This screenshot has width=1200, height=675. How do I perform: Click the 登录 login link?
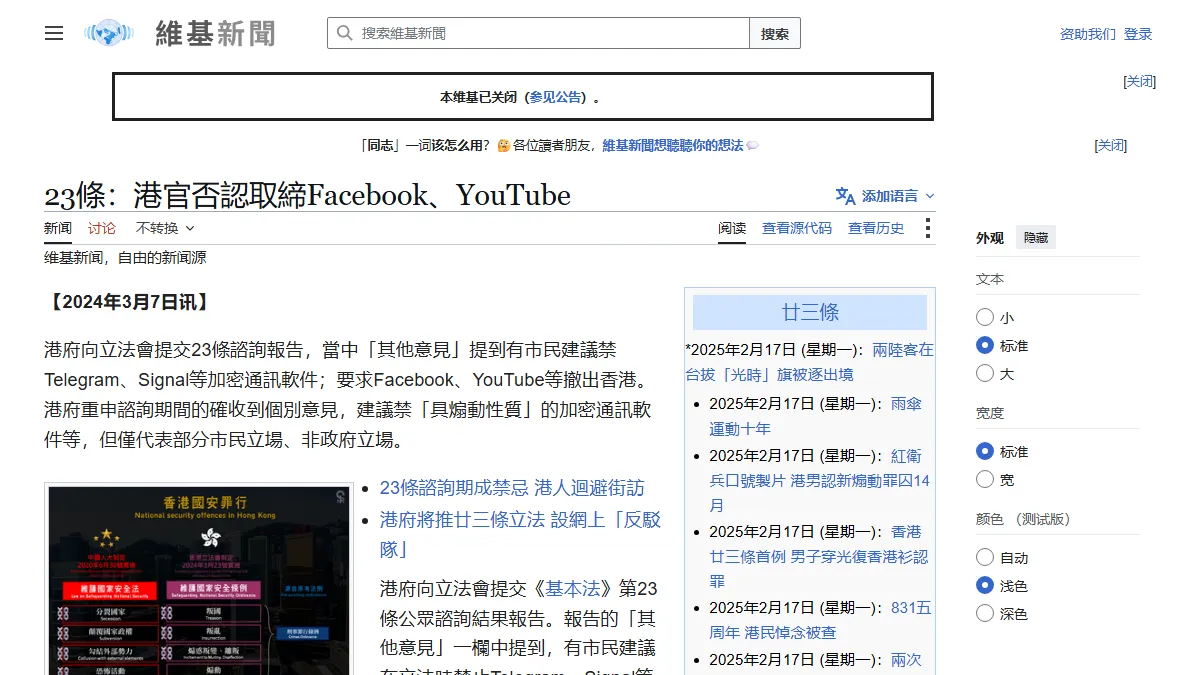click(1138, 34)
